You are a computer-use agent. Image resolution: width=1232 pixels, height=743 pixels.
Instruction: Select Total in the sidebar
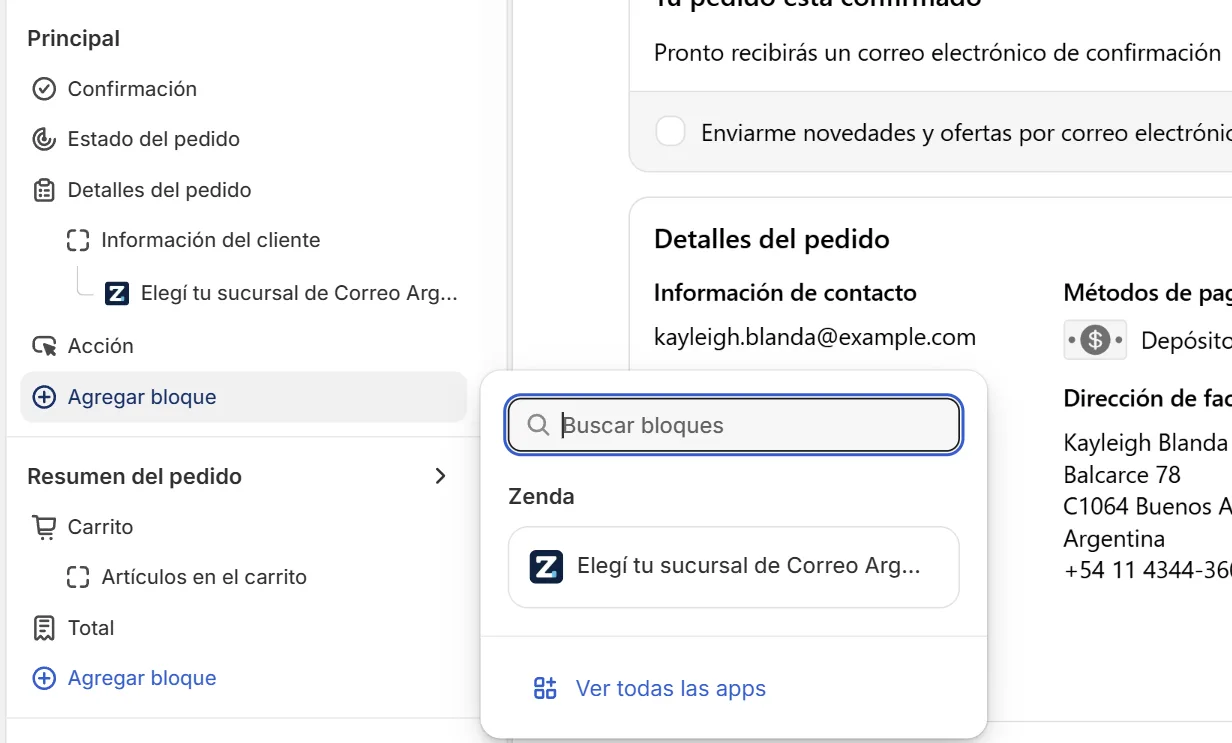pyautogui.click(x=91, y=628)
